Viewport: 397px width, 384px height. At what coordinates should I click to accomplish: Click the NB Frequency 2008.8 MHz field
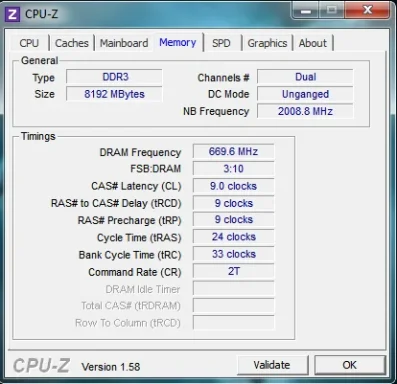305,111
